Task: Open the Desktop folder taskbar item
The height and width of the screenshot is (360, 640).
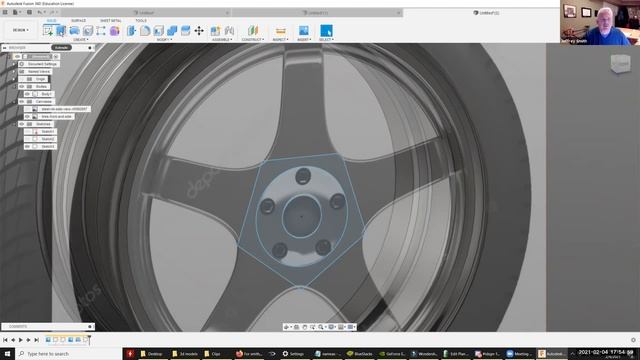Action: pyautogui.click(x=151, y=353)
